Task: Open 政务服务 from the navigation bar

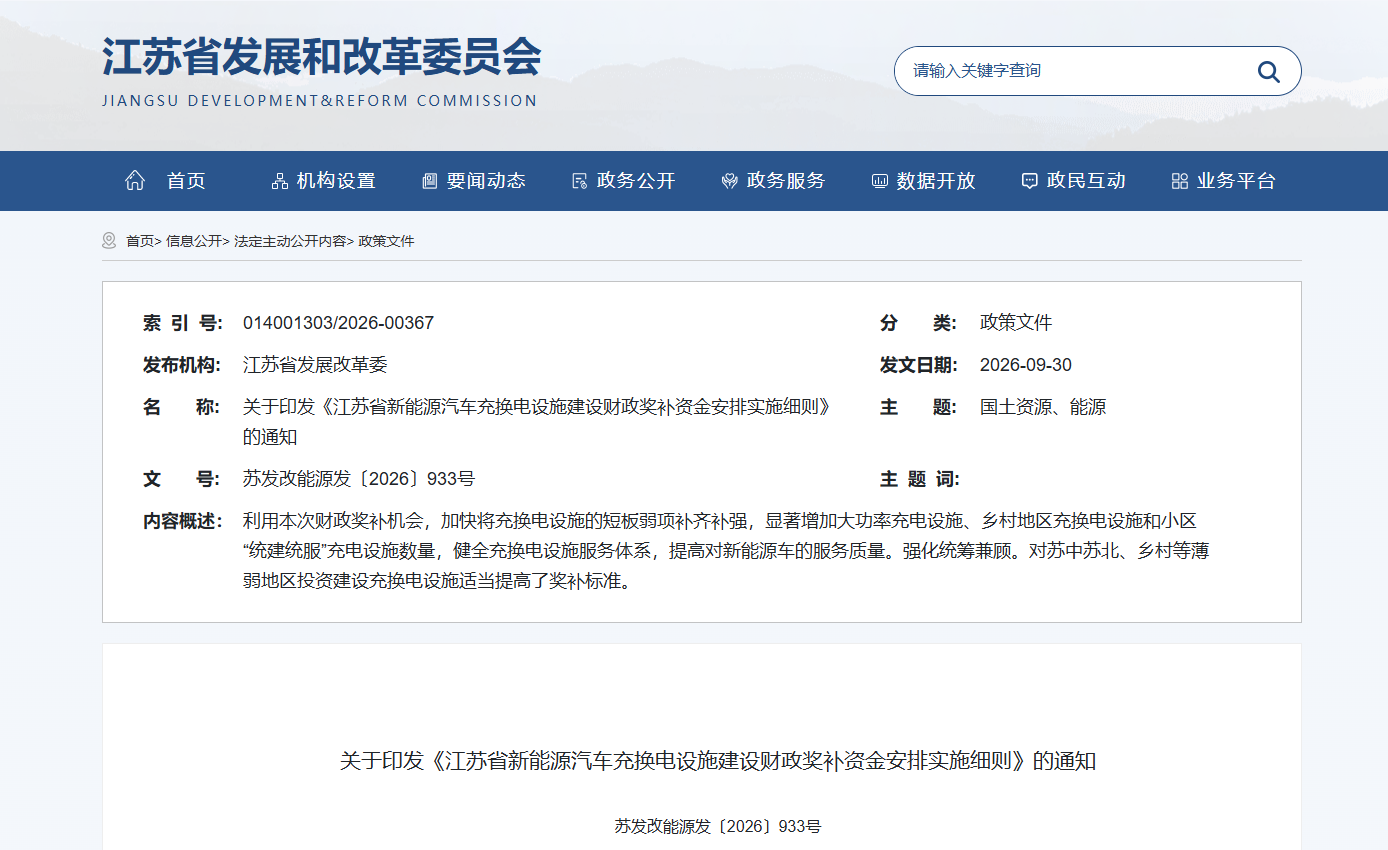Action: (x=786, y=181)
